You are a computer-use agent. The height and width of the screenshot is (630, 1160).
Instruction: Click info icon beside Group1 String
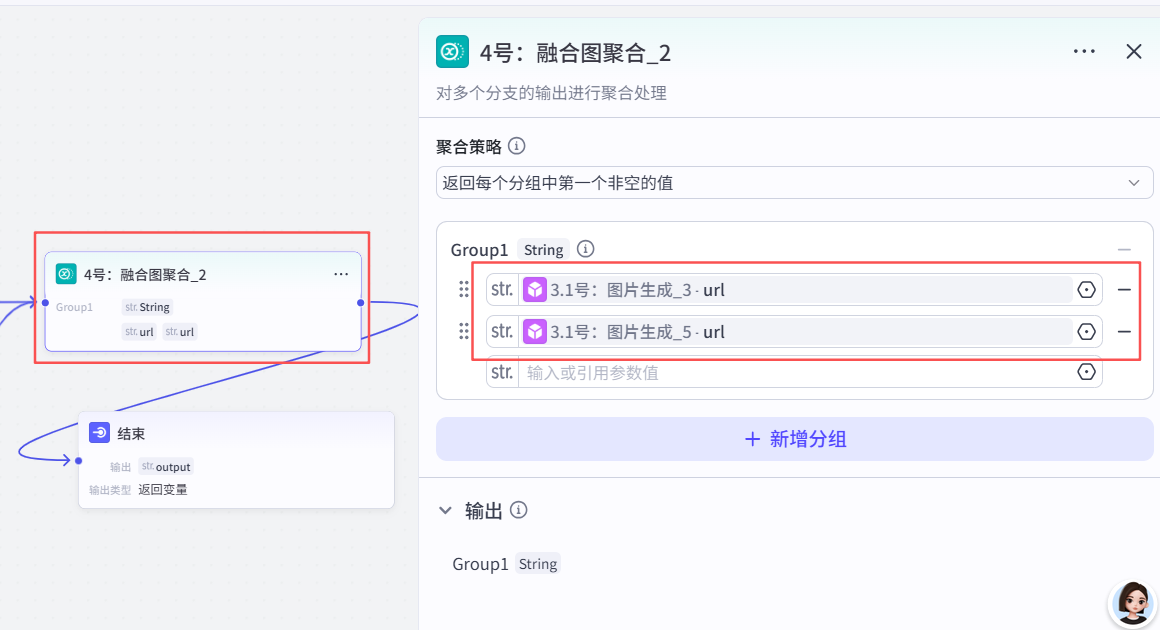[585, 249]
